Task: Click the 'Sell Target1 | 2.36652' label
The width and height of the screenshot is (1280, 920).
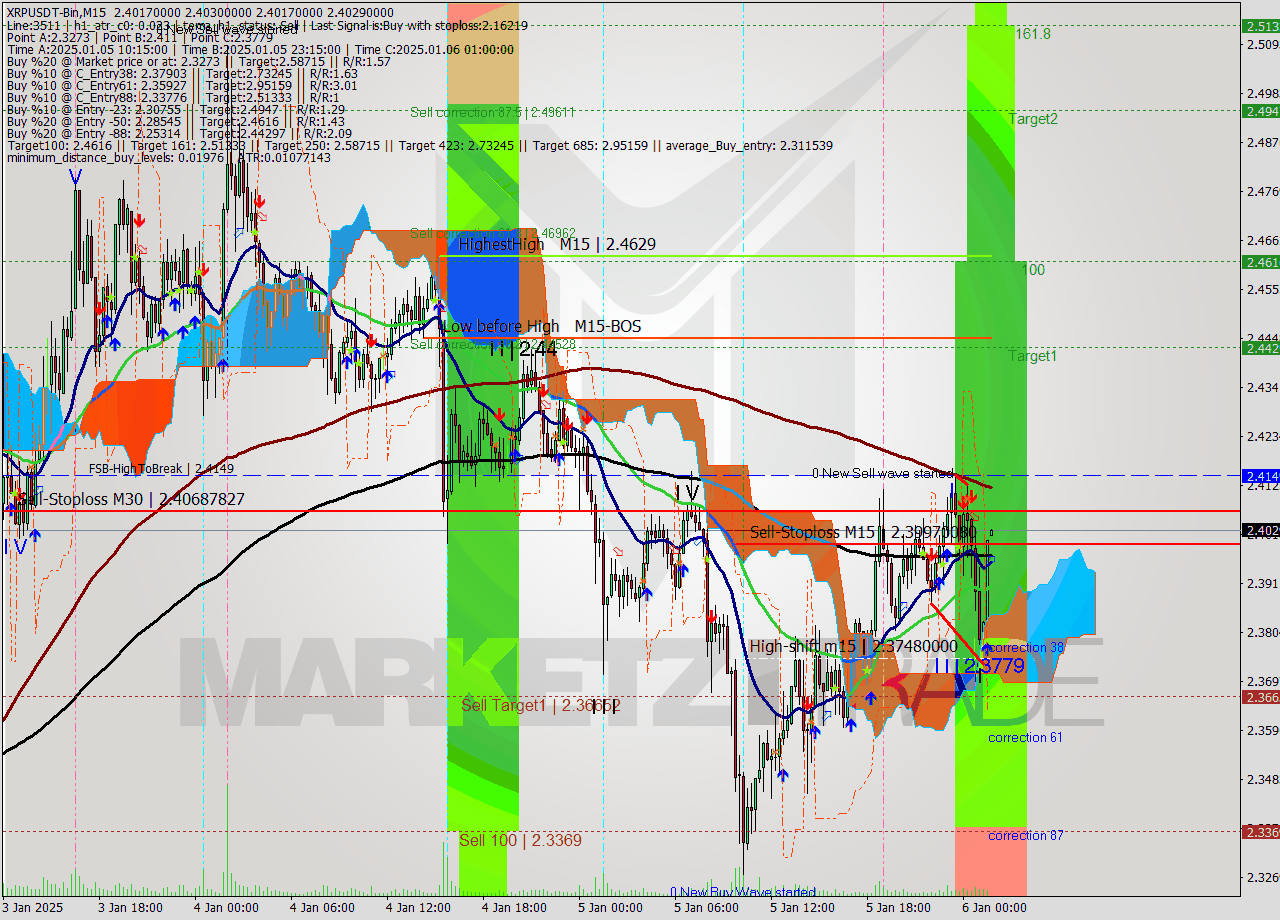Action: (x=540, y=705)
